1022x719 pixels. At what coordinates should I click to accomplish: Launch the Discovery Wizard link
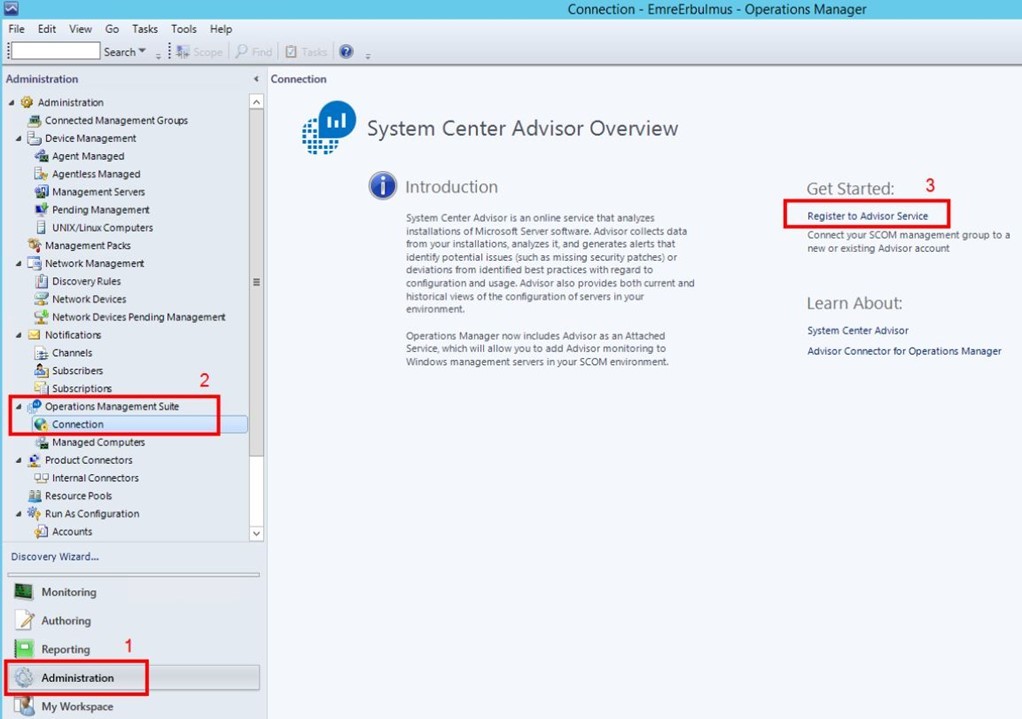pos(55,557)
